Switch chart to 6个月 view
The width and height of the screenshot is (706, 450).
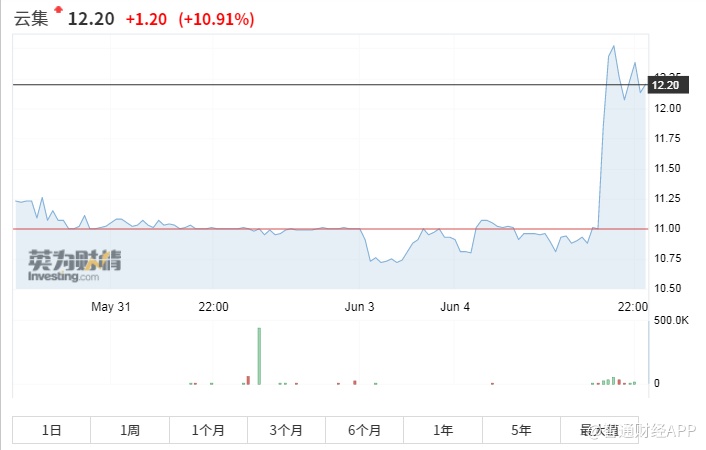coord(364,430)
